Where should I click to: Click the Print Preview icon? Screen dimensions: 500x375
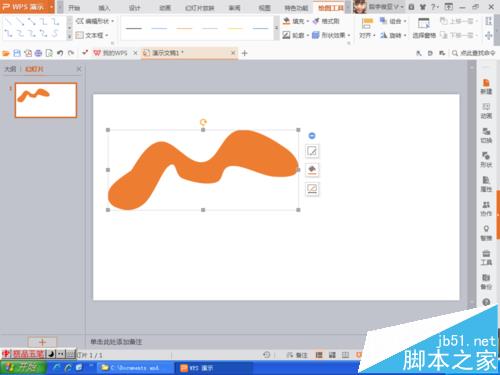pos(49,53)
